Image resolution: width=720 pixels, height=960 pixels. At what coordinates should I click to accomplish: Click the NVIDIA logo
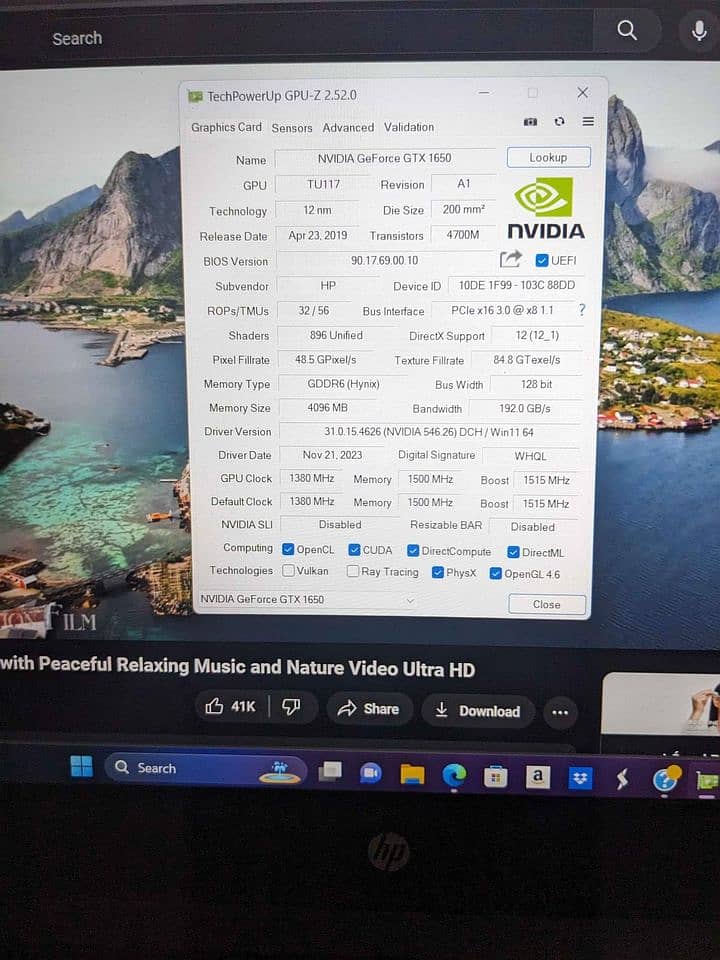tap(545, 208)
